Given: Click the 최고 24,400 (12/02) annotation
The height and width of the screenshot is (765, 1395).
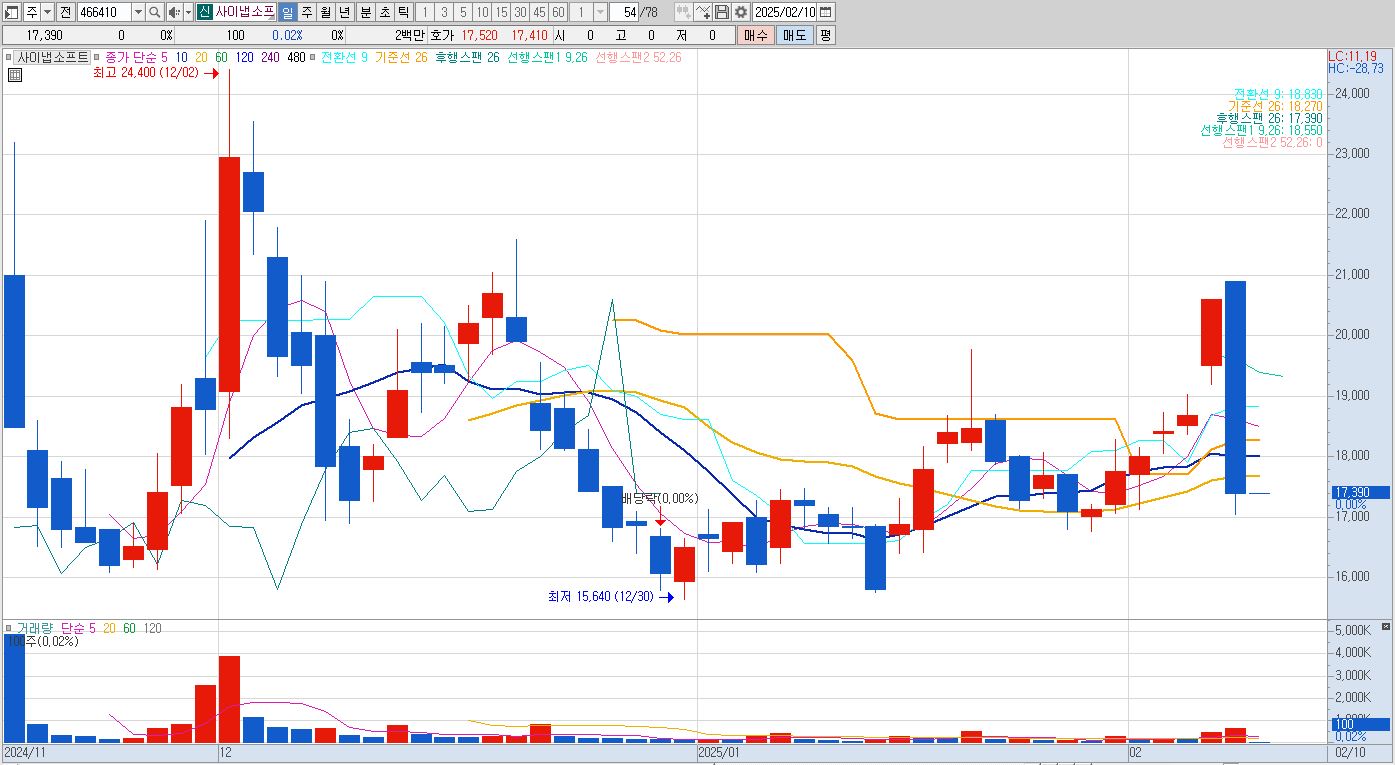Looking at the screenshot, I should [147, 73].
